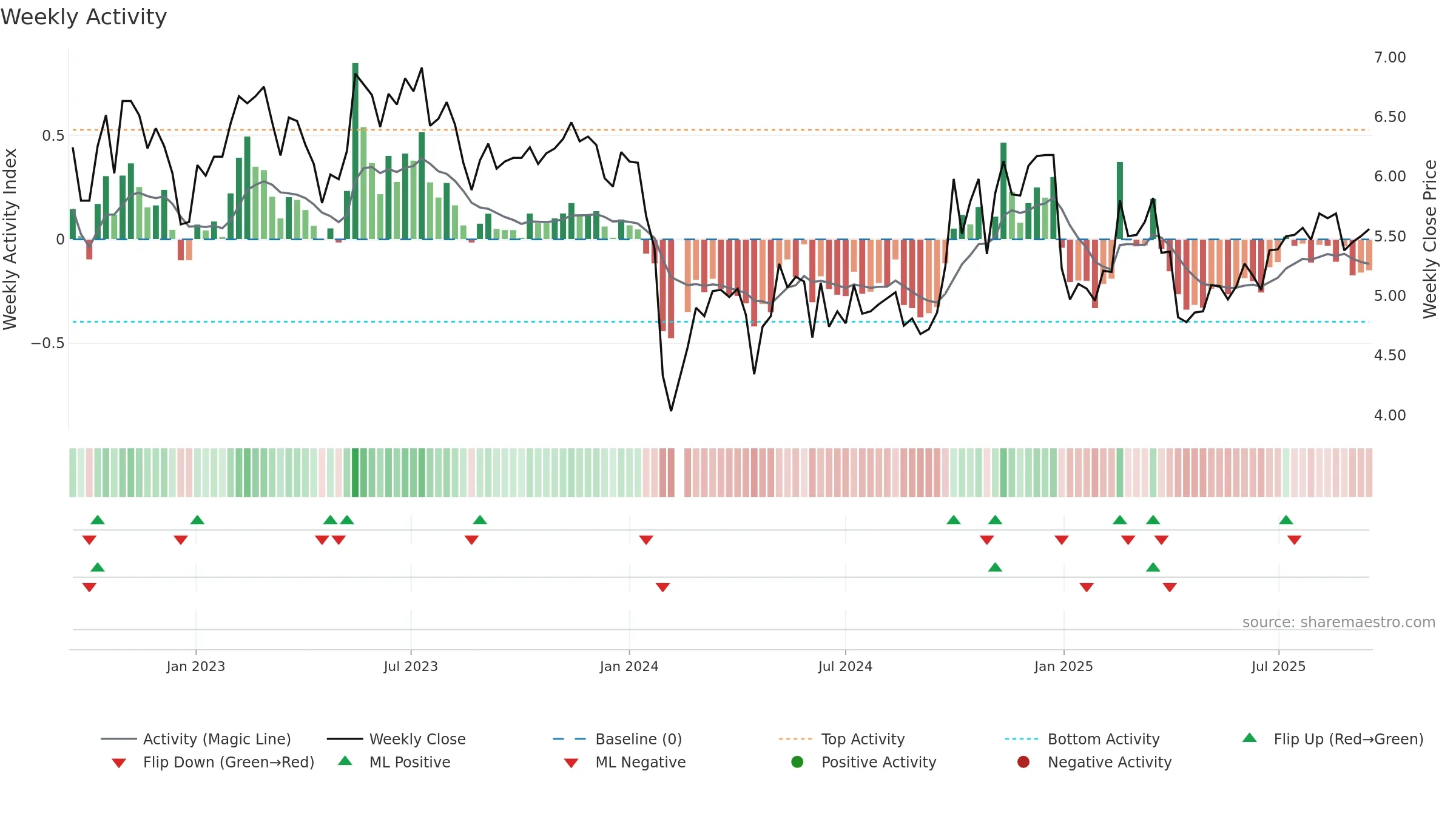Viewport: 1456px width, 819px height.
Task: Click the lowest weekly close point near 4.00
Action: [671, 411]
